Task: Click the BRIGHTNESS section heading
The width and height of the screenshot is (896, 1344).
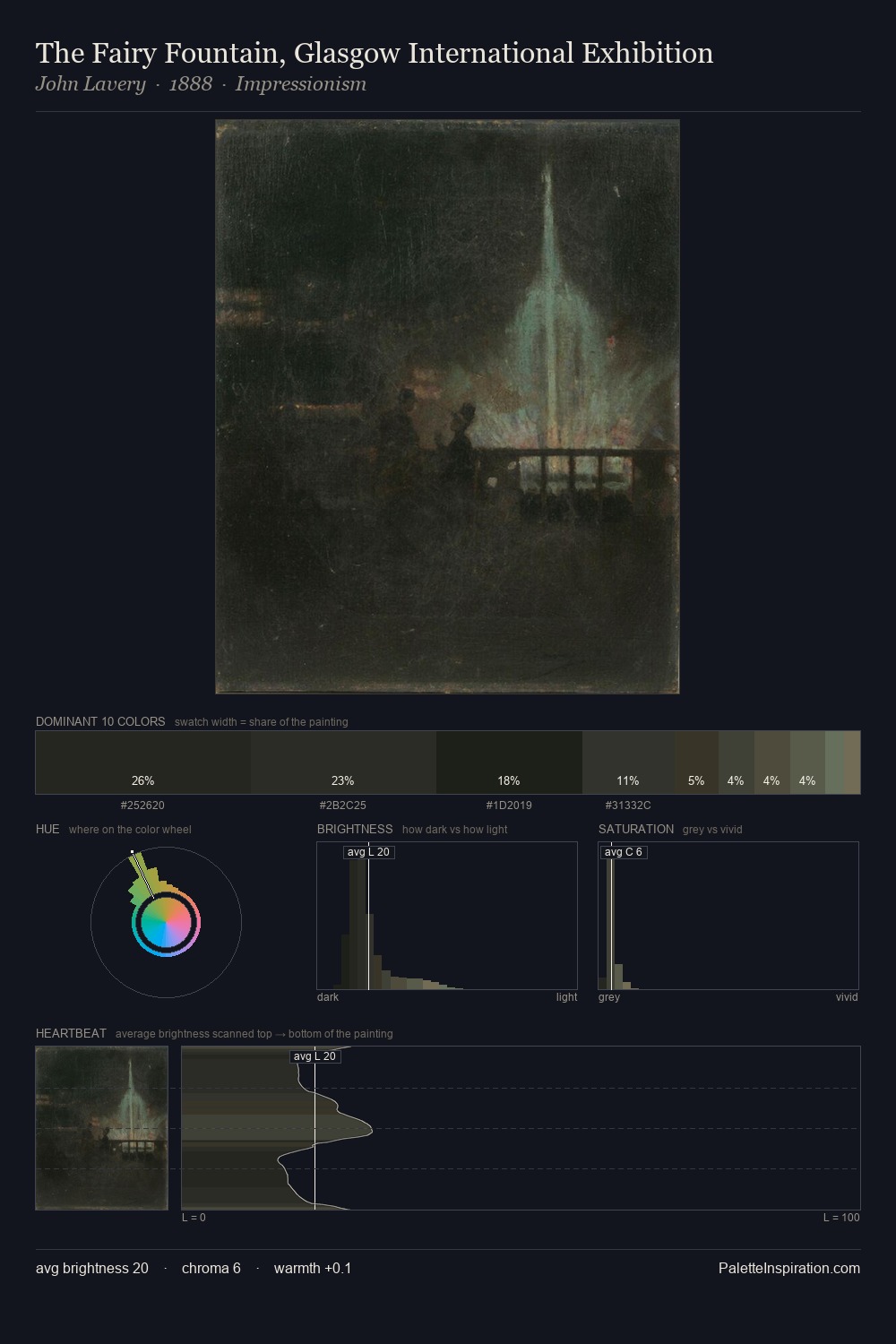Action: point(355,829)
